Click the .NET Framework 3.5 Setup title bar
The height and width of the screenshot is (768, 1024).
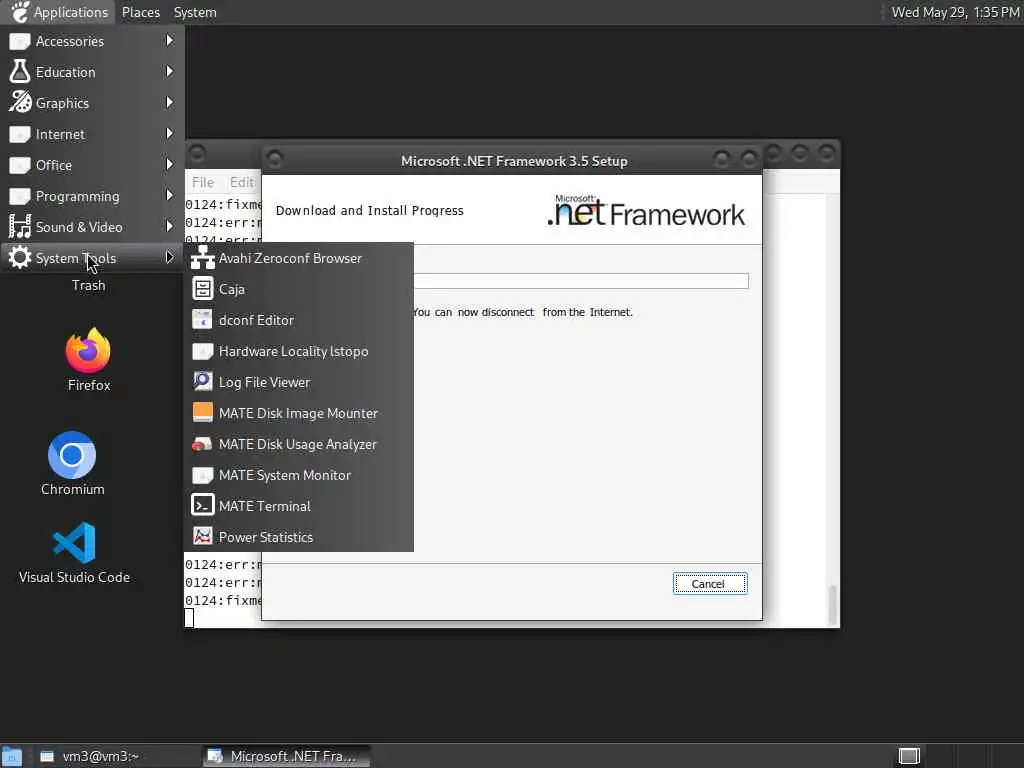(513, 161)
